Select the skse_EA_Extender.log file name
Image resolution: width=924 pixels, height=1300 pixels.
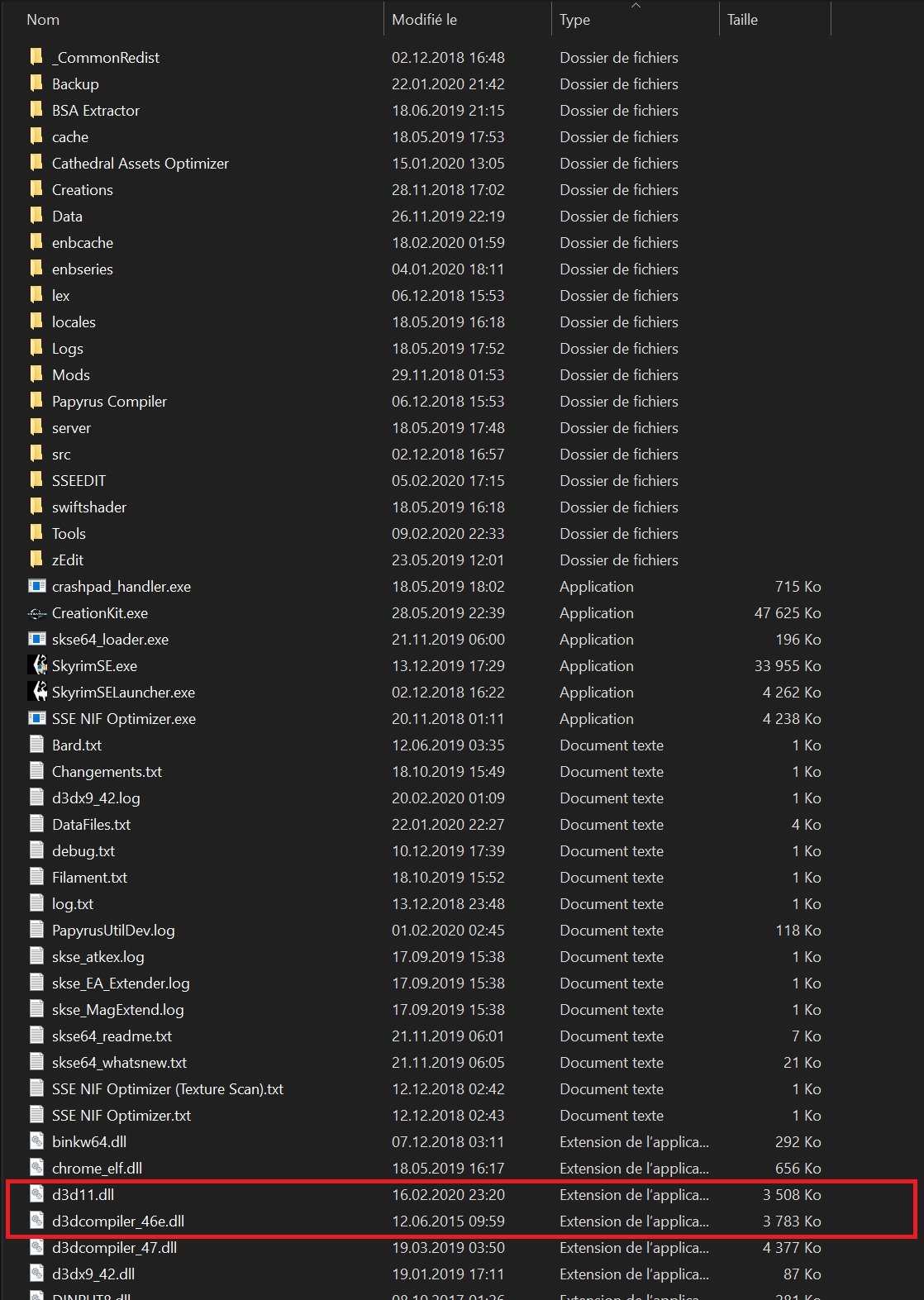121,983
